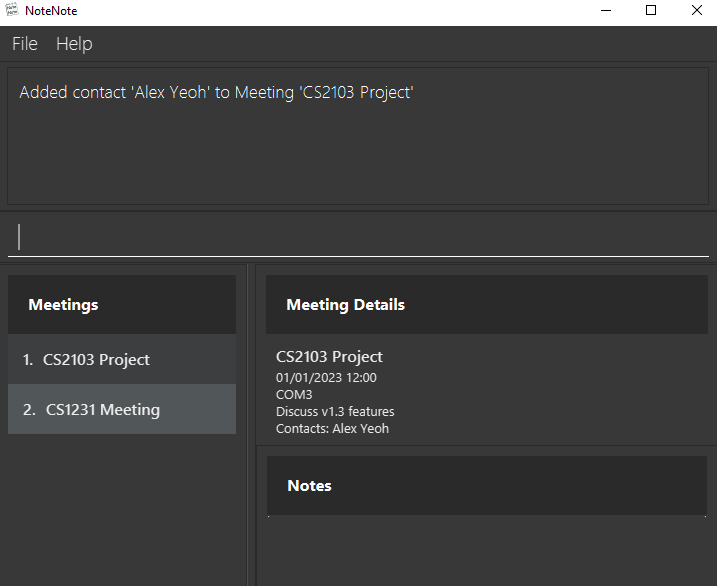This screenshot has height=586, width=717.
Task: Click the Discuss v1.3 features description
Action: 335,411
